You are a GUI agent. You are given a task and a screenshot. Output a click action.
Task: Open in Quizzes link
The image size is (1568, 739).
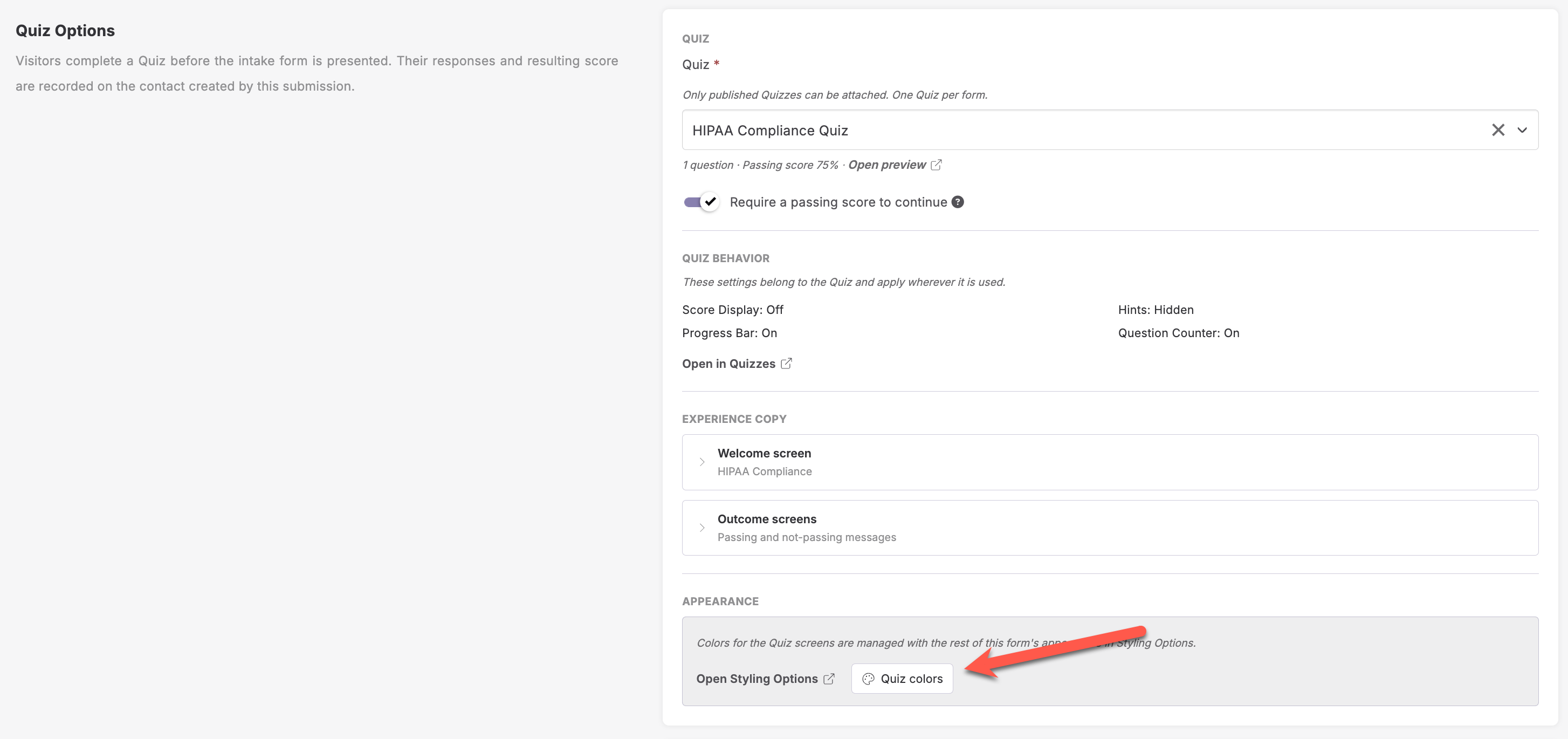click(x=728, y=364)
